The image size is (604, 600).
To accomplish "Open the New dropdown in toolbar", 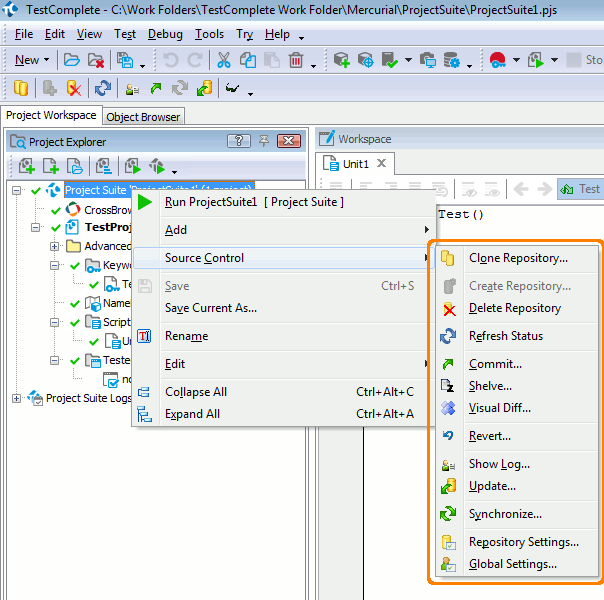I will (x=32, y=60).
